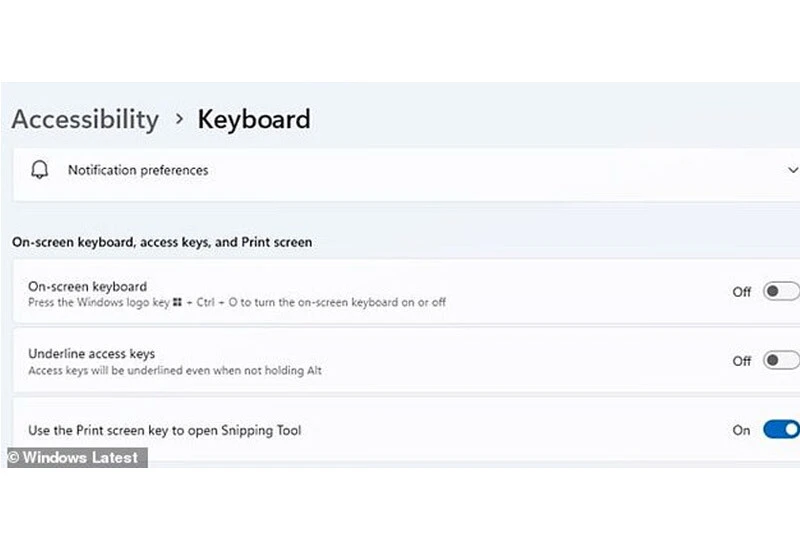Click On label beside Print screen setting
800x551 pixels.
(741, 430)
